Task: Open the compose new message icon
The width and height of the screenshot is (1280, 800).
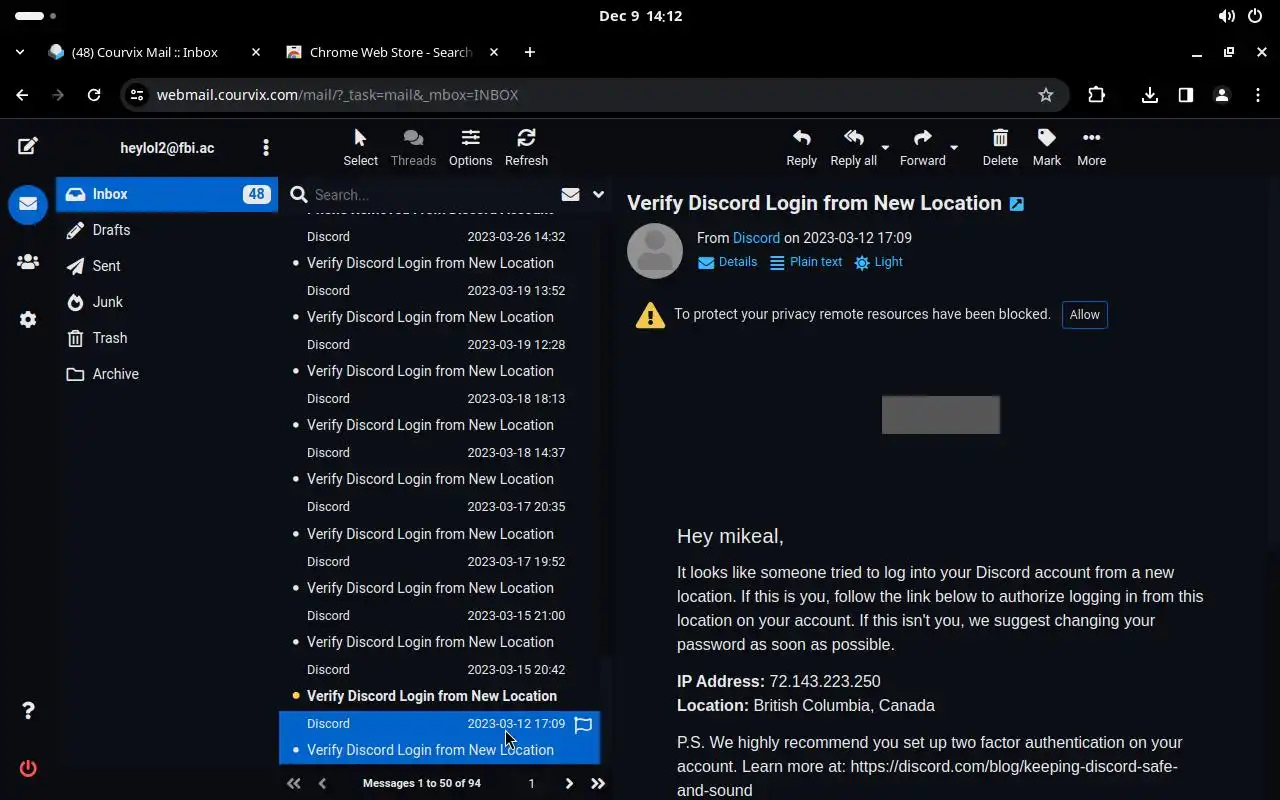Action: (28, 146)
